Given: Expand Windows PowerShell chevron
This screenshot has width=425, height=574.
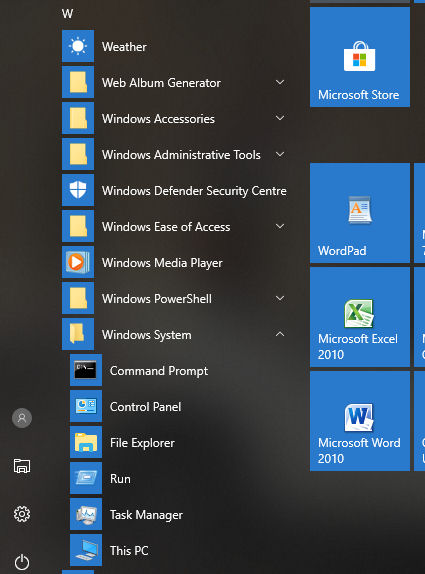Looking at the screenshot, I should coord(280,298).
